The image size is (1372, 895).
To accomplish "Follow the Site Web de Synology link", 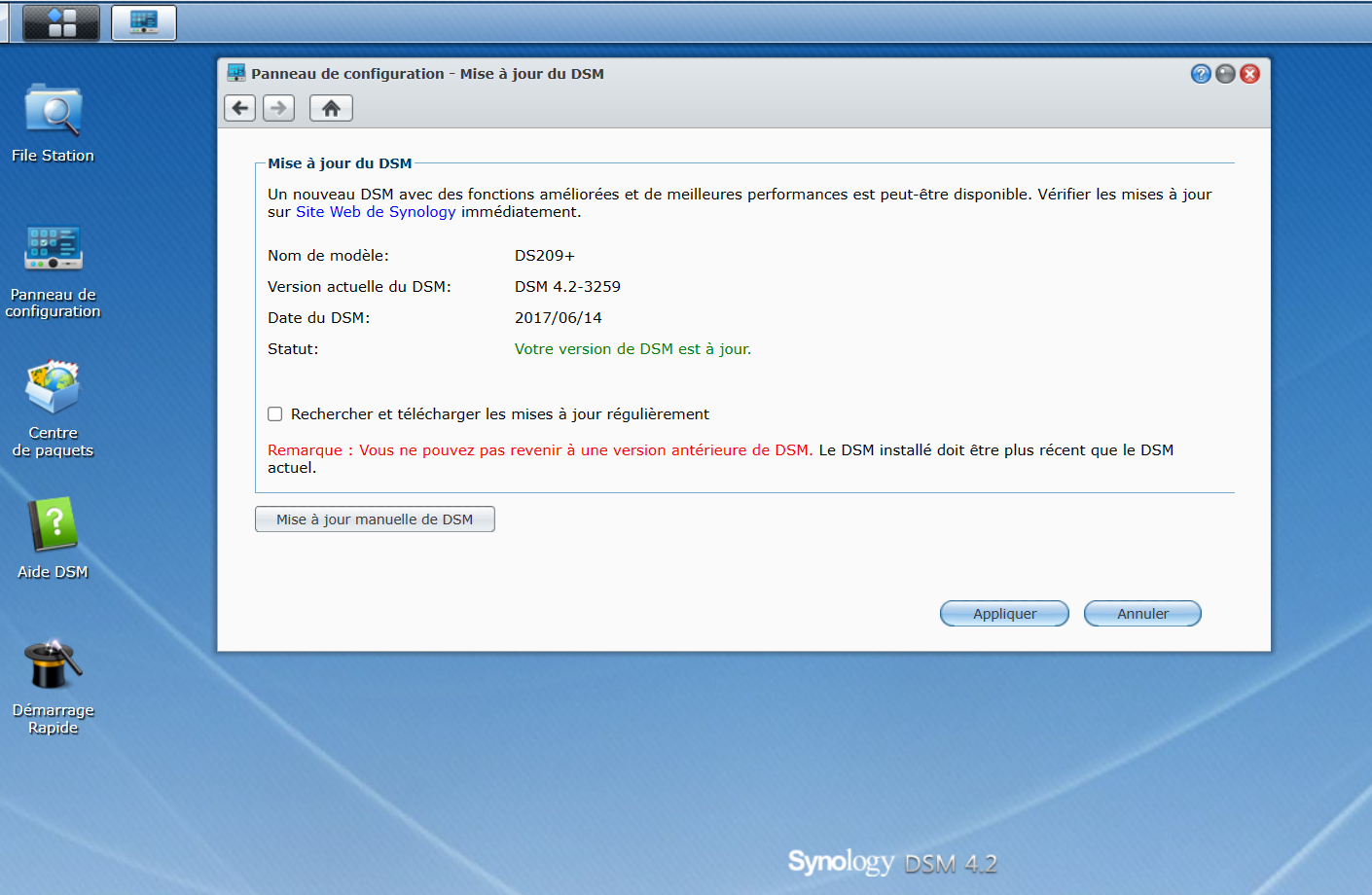I will 376,212.
